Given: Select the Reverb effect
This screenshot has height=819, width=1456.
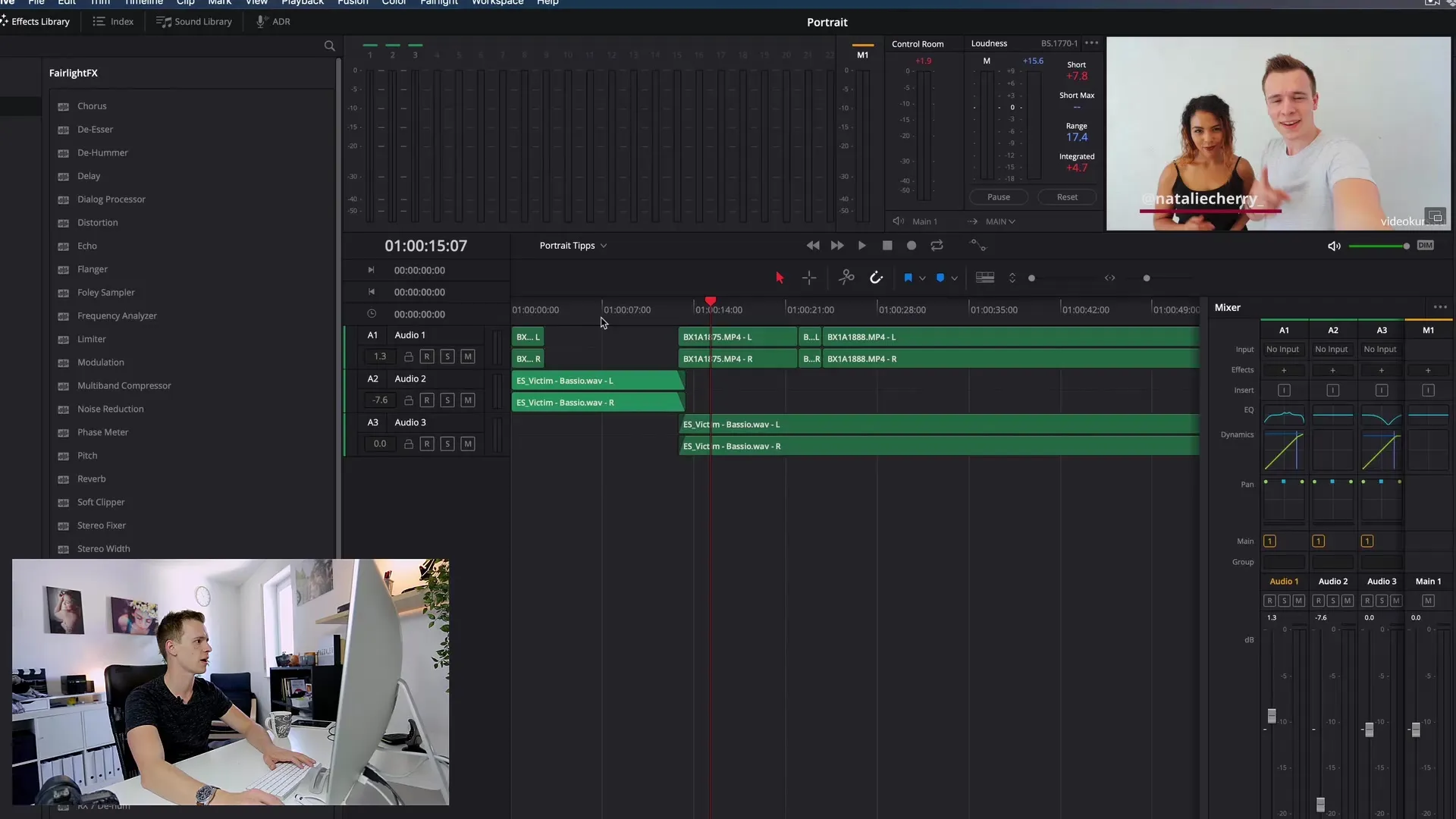Looking at the screenshot, I should [92, 479].
